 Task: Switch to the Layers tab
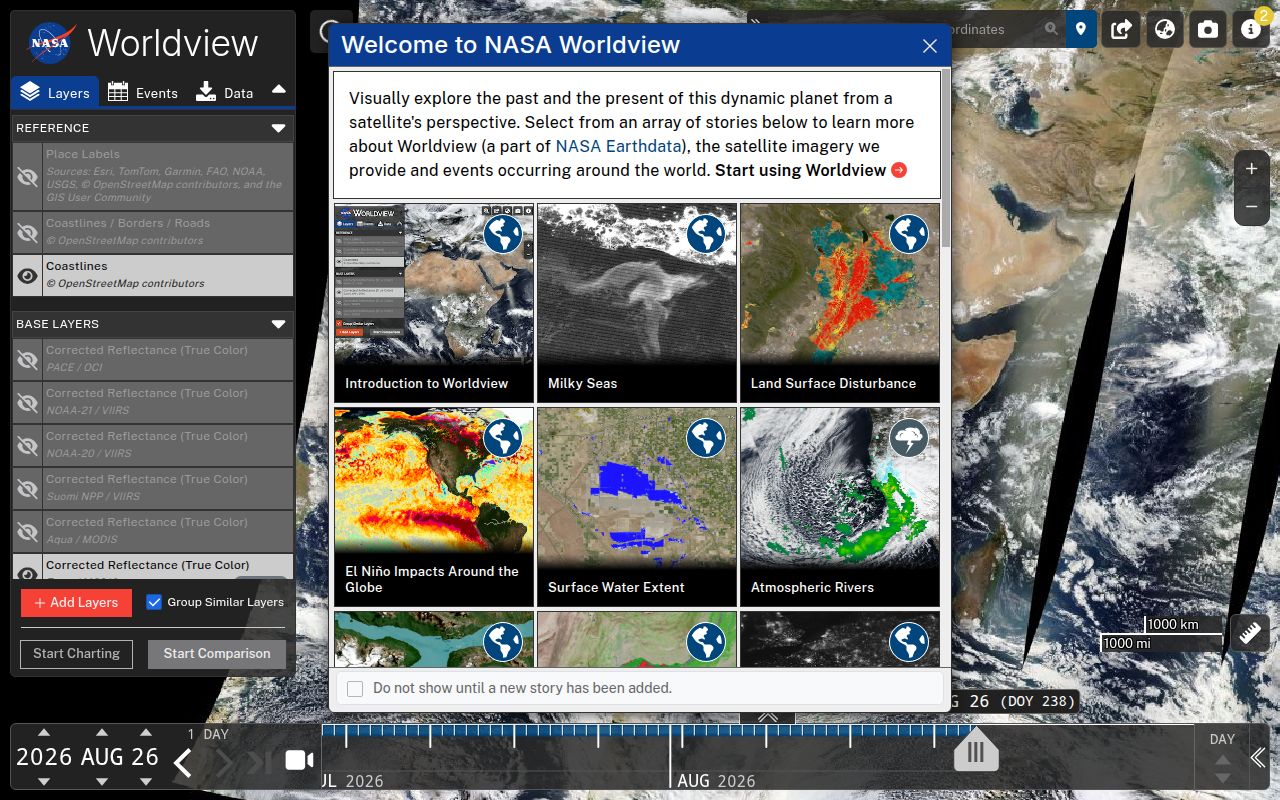click(x=55, y=92)
